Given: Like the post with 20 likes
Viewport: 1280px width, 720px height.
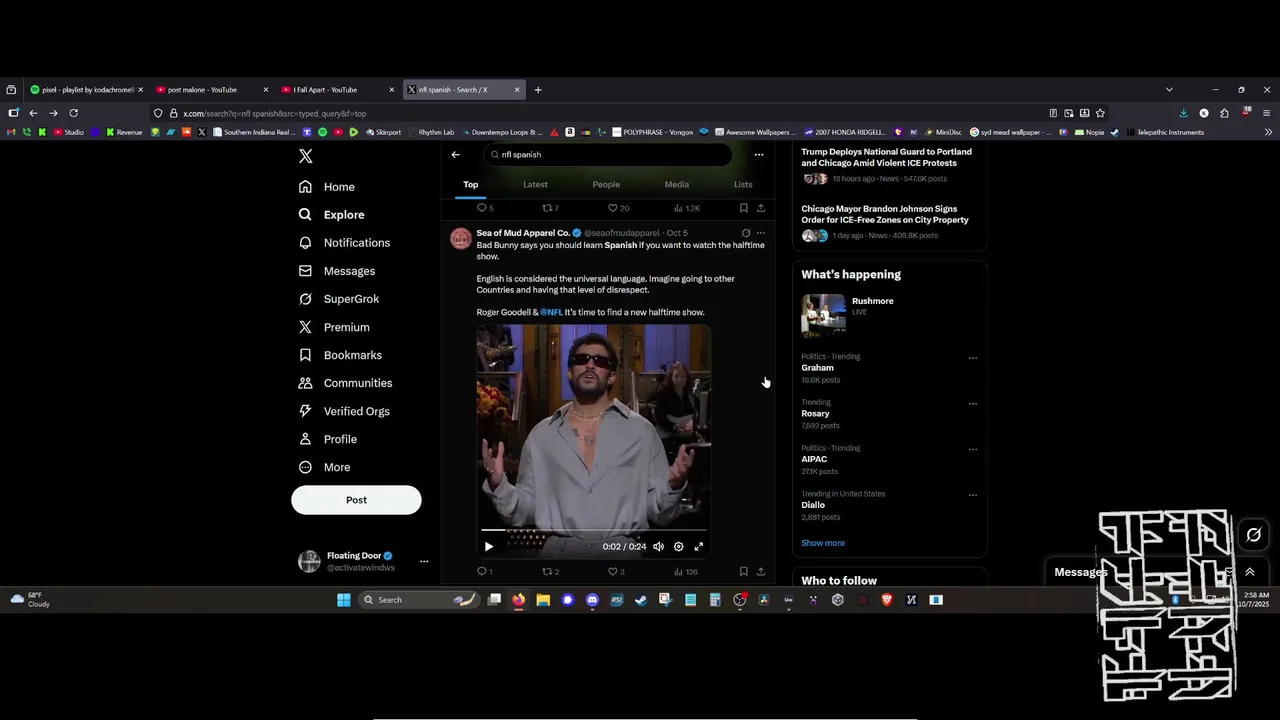Looking at the screenshot, I should coord(619,208).
